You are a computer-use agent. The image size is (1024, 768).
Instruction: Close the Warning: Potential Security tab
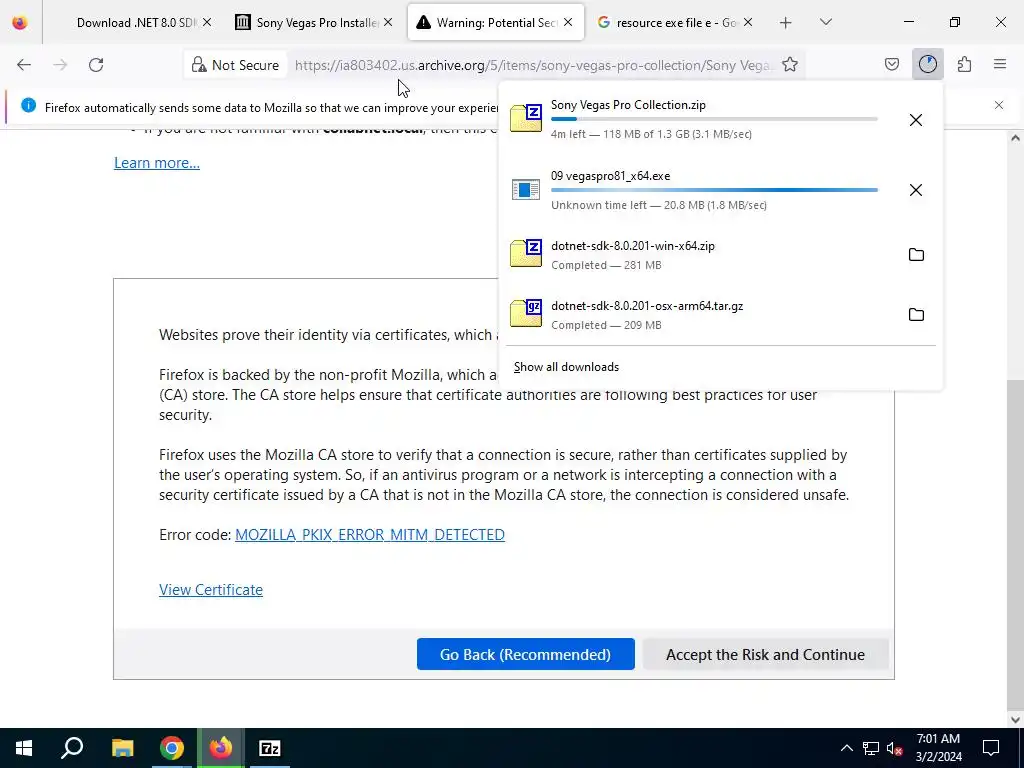point(568,22)
